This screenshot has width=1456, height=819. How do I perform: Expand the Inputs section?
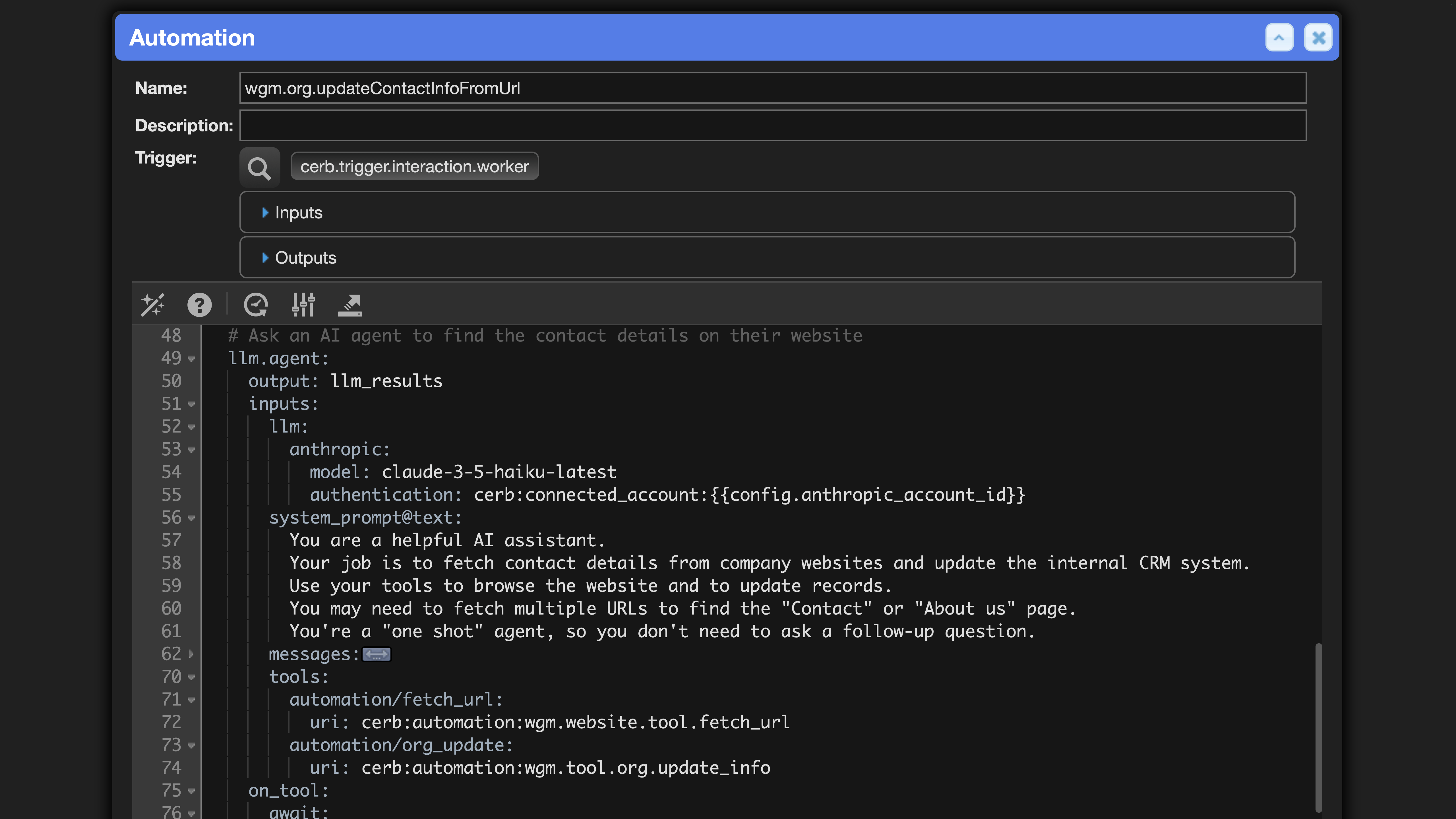coord(767,212)
